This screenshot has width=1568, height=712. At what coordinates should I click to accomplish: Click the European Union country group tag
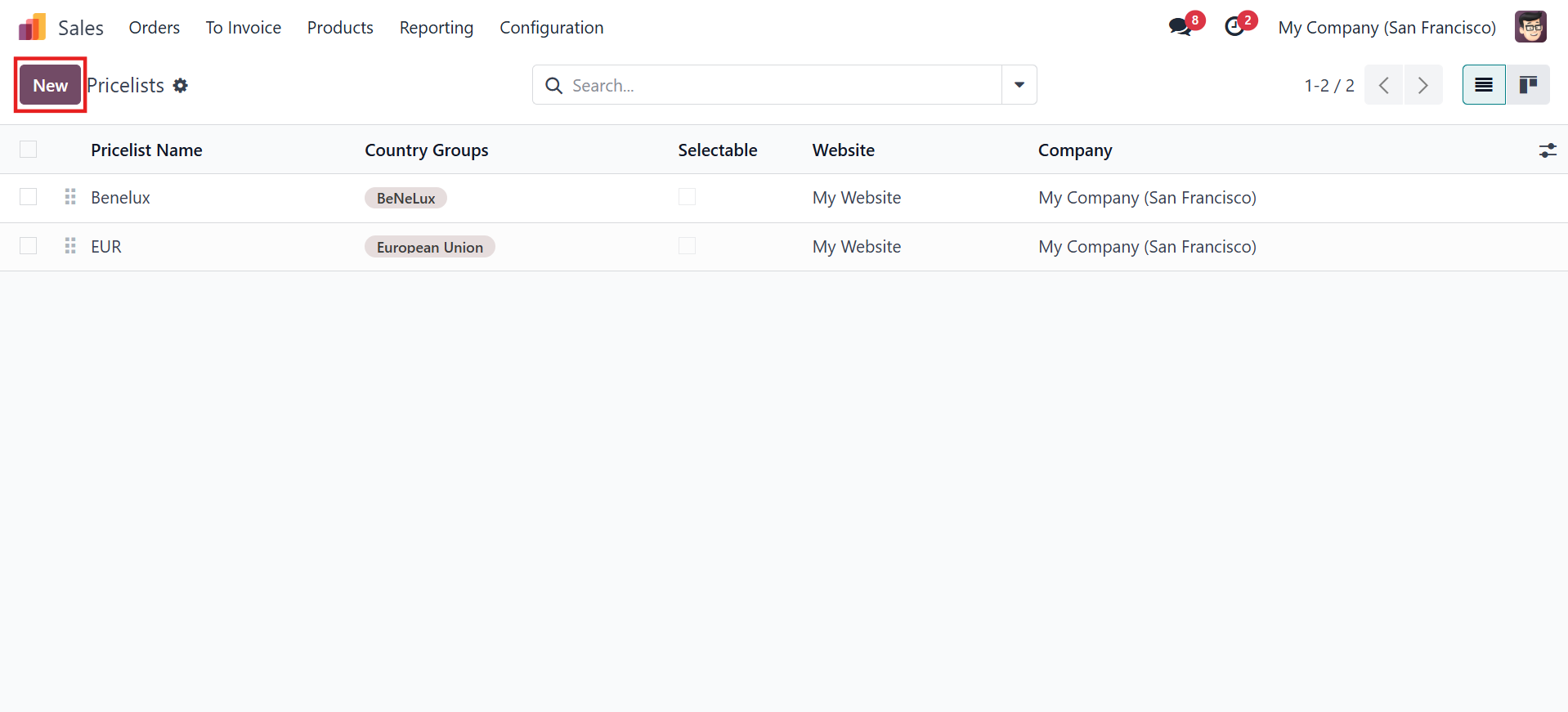[430, 247]
